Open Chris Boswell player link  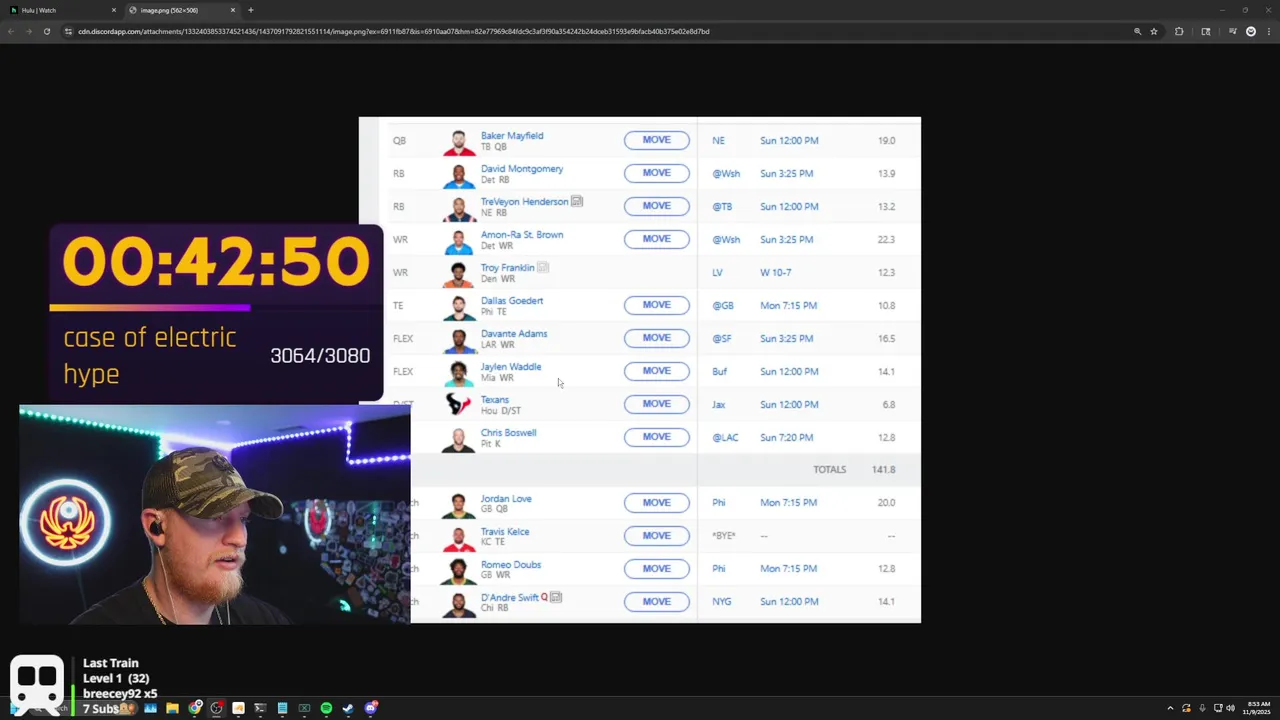coord(508,433)
